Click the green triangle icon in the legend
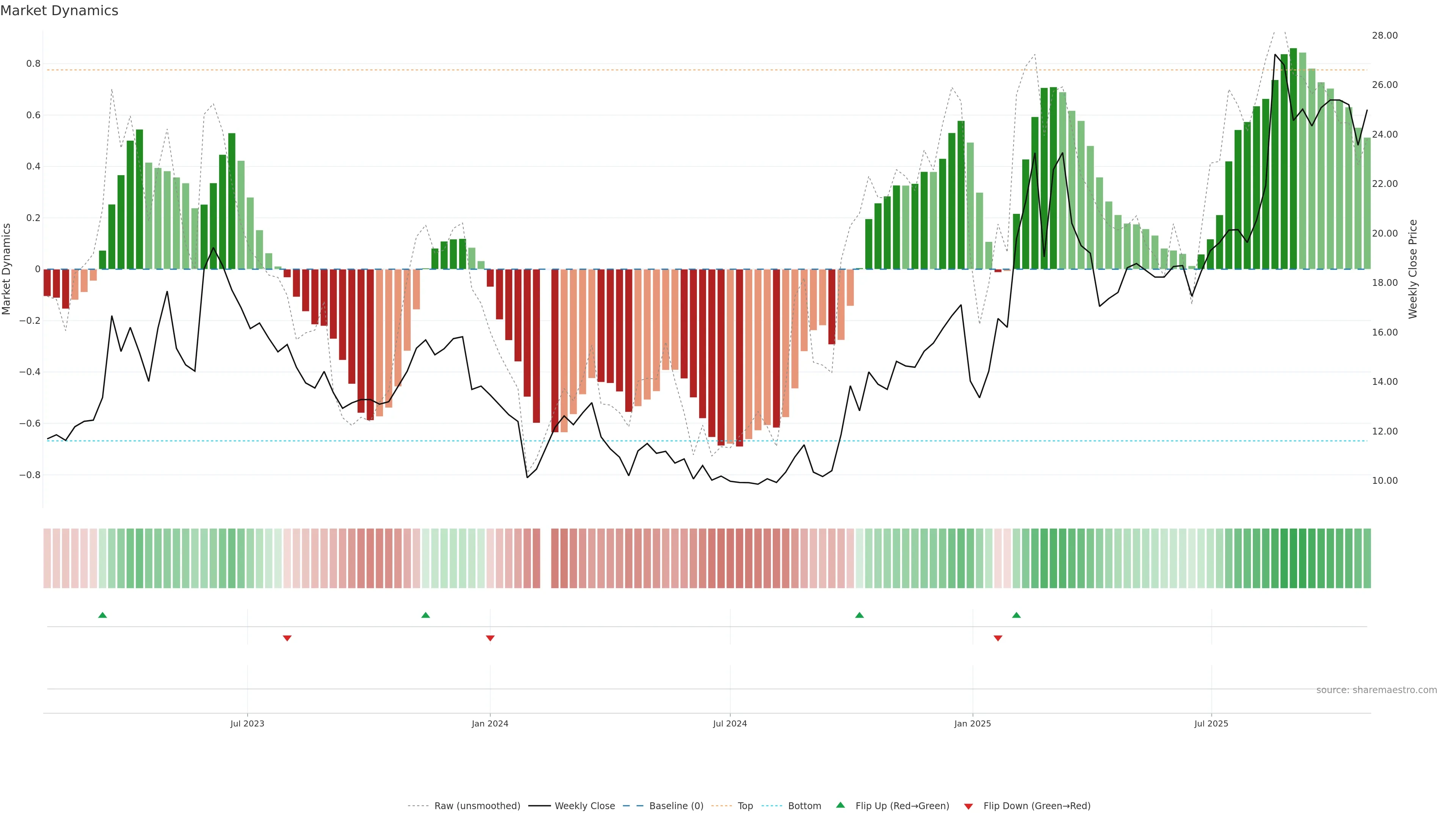The image size is (1456, 819). (x=841, y=805)
